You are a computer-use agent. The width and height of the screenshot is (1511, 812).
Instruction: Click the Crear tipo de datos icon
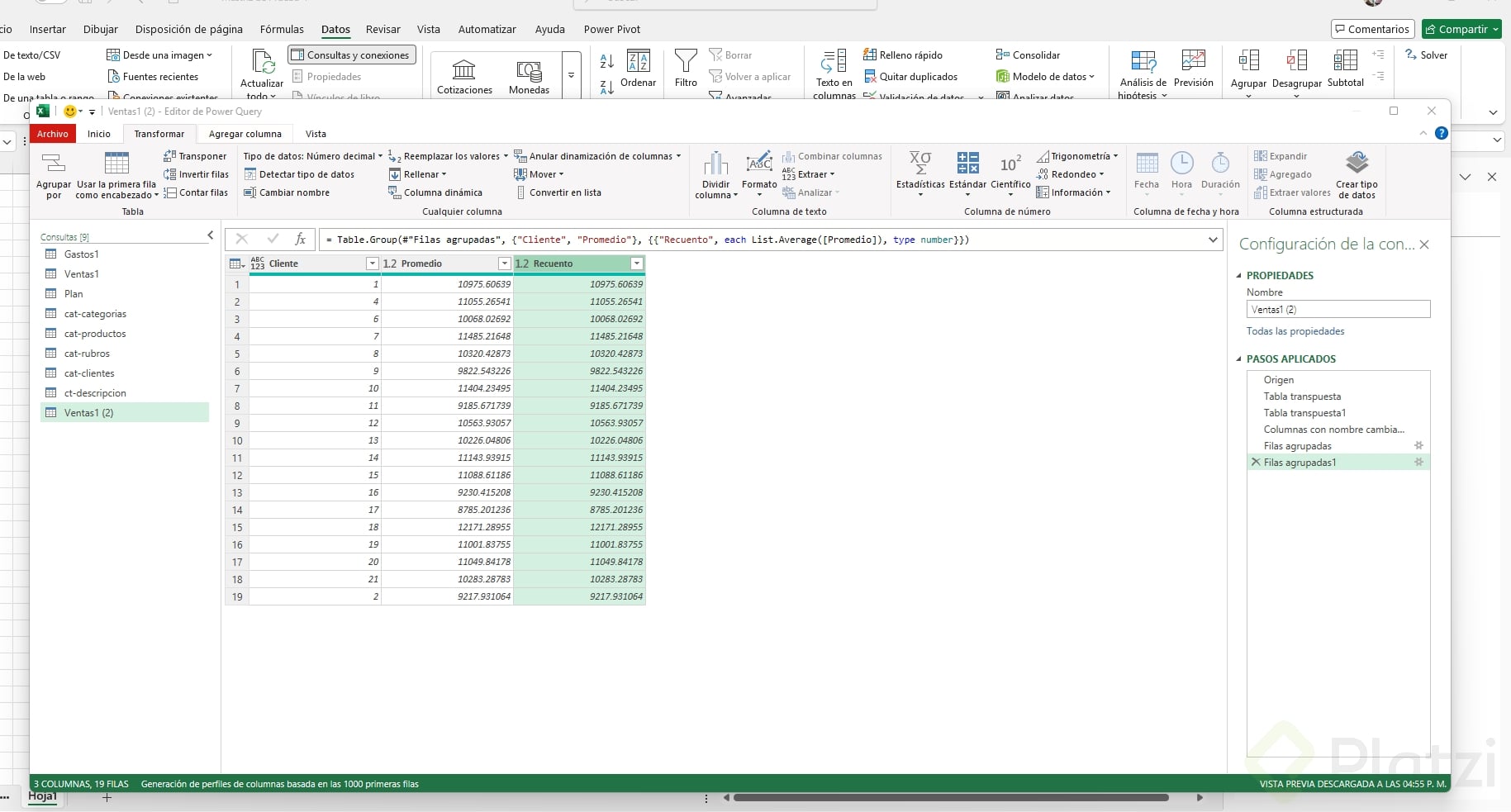pos(1357,175)
